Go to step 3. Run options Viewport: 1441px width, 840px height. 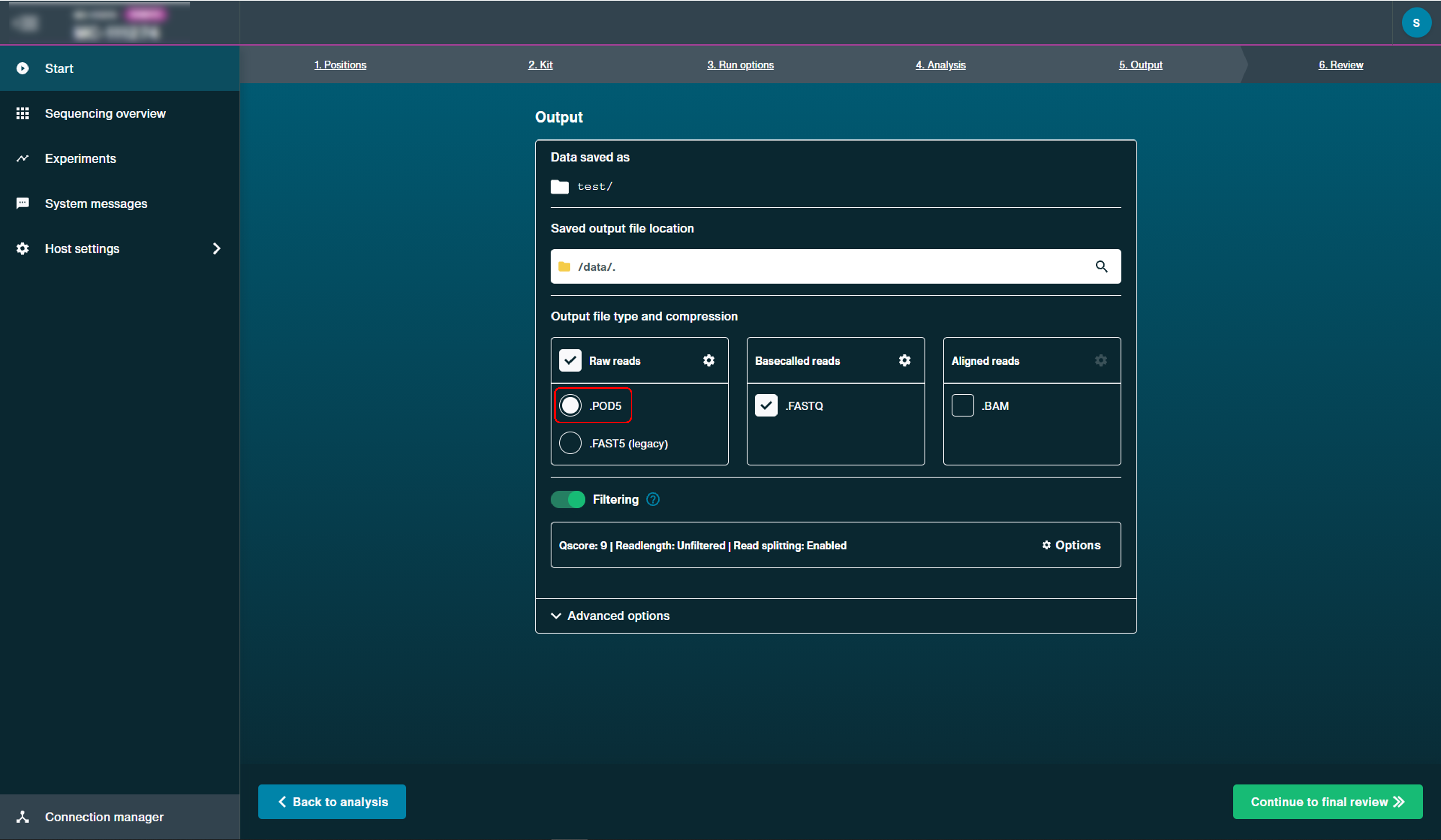click(740, 64)
